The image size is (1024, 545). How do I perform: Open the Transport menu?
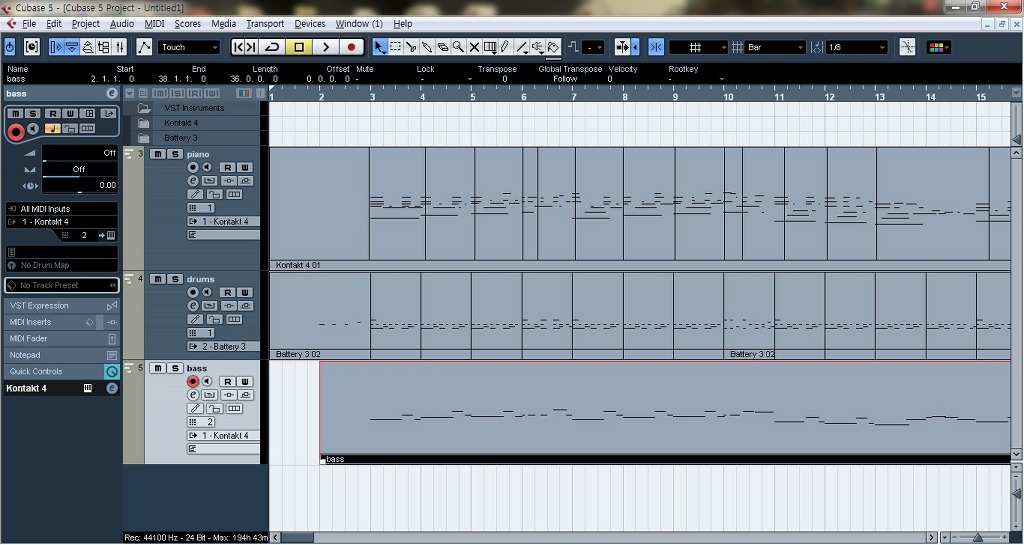click(264, 23)
